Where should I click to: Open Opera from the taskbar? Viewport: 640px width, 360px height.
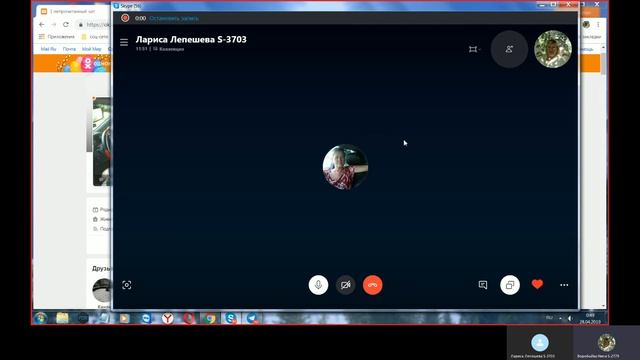[x=189, y=318]
